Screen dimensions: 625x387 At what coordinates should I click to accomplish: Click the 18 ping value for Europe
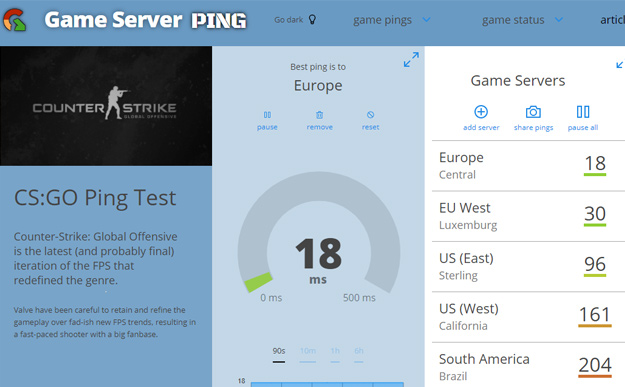(x=595, y=164)
